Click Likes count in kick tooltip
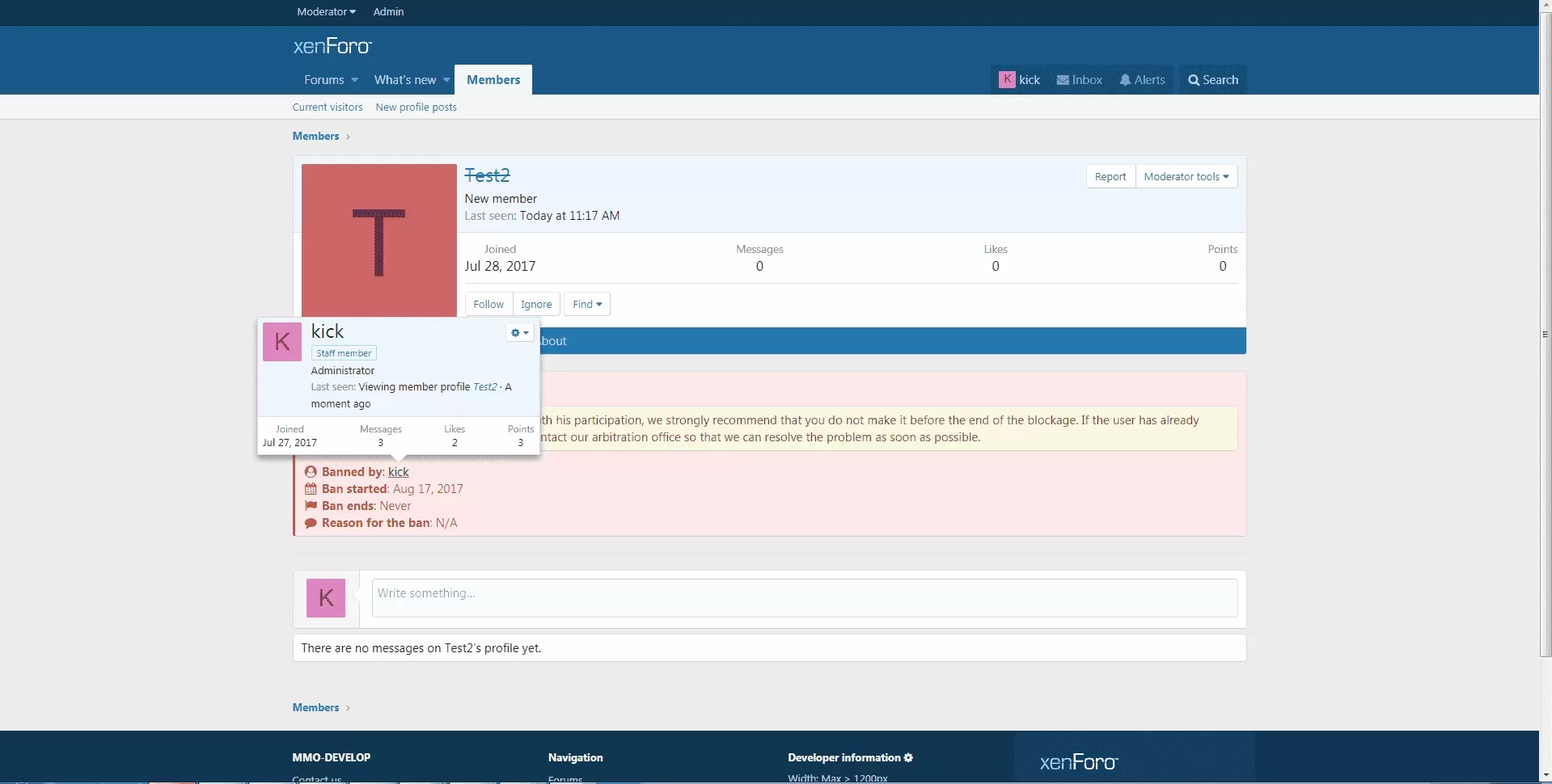 (x=455, y=443)
